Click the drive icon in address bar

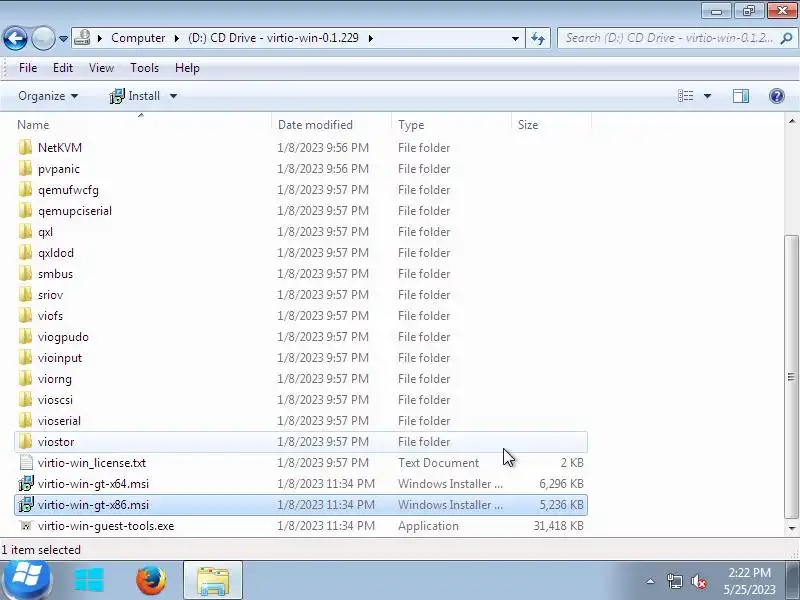click(82, 38)
